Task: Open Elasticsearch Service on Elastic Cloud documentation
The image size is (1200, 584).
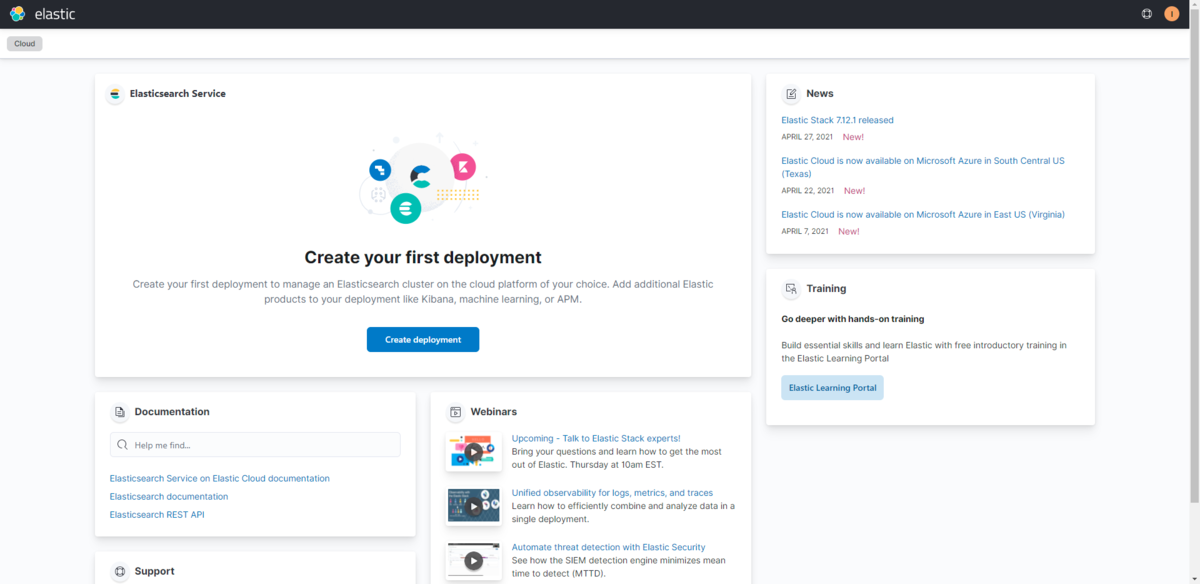Action: [x=219, y=479]
